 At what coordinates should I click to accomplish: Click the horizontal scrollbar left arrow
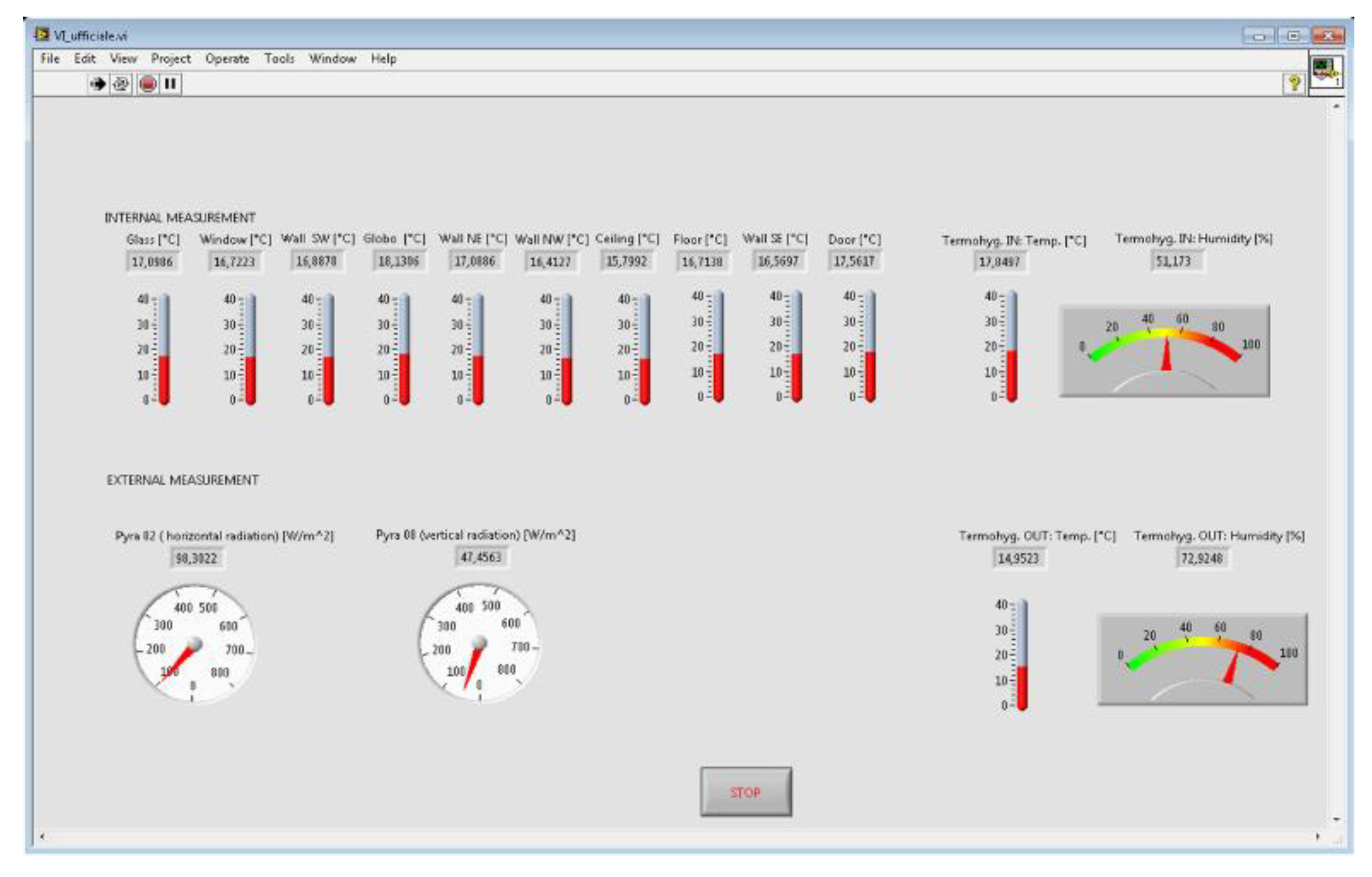pos(42,836)
